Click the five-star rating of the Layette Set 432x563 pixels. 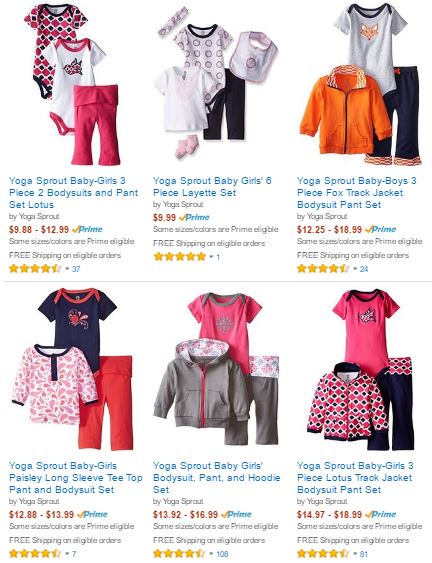[179, 256]
